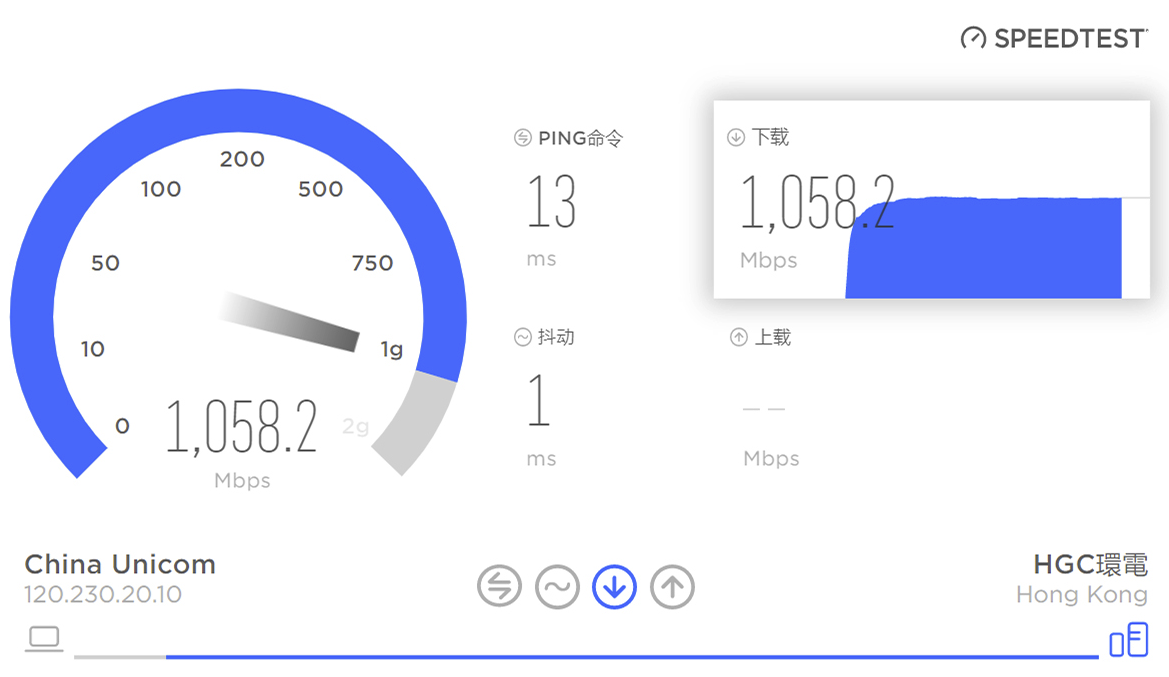
Task: Select the upload arrow stage icon
Action: pos(672,587)
